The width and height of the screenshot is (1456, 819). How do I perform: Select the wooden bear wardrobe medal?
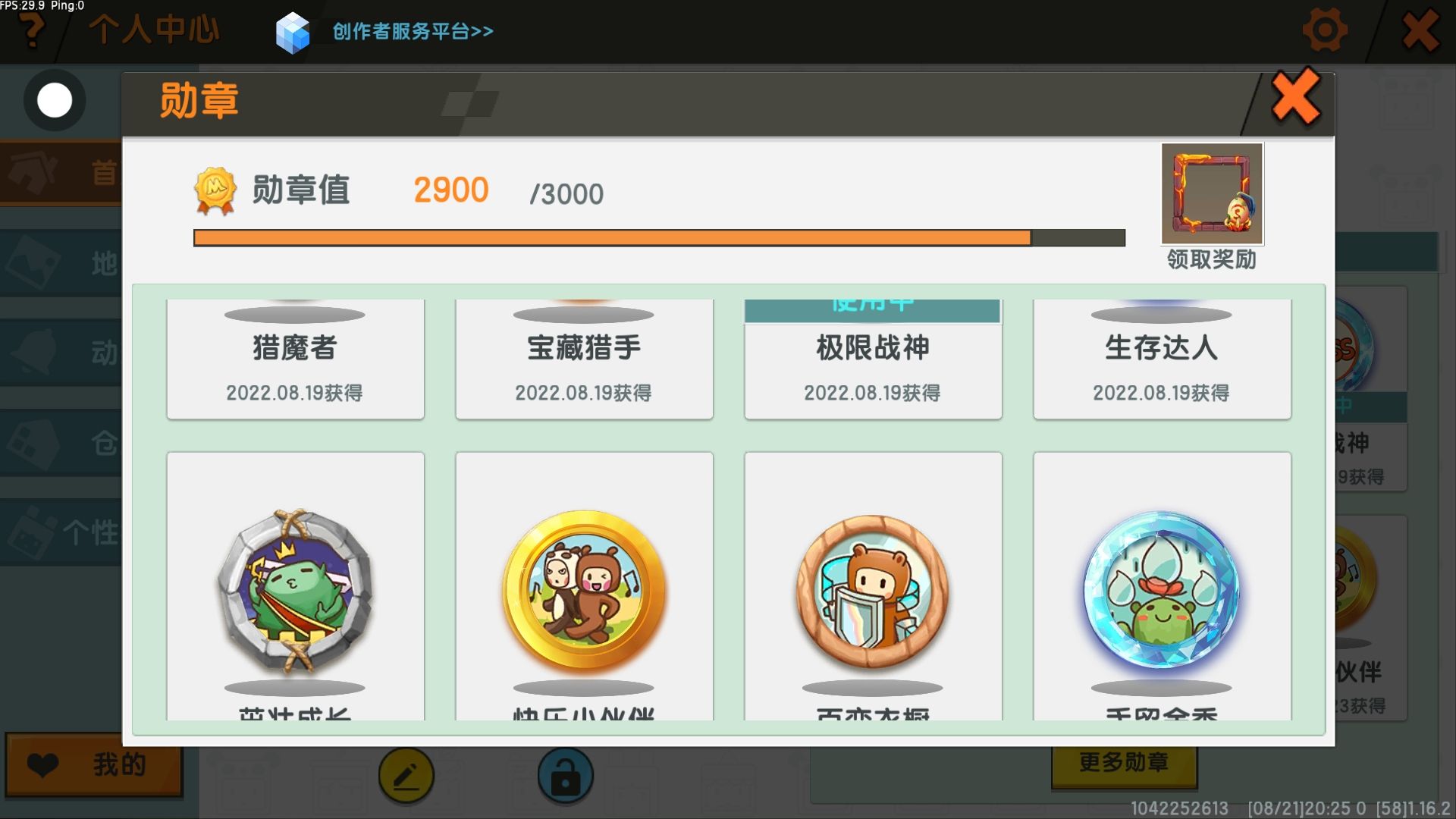(x=873, y=591)
